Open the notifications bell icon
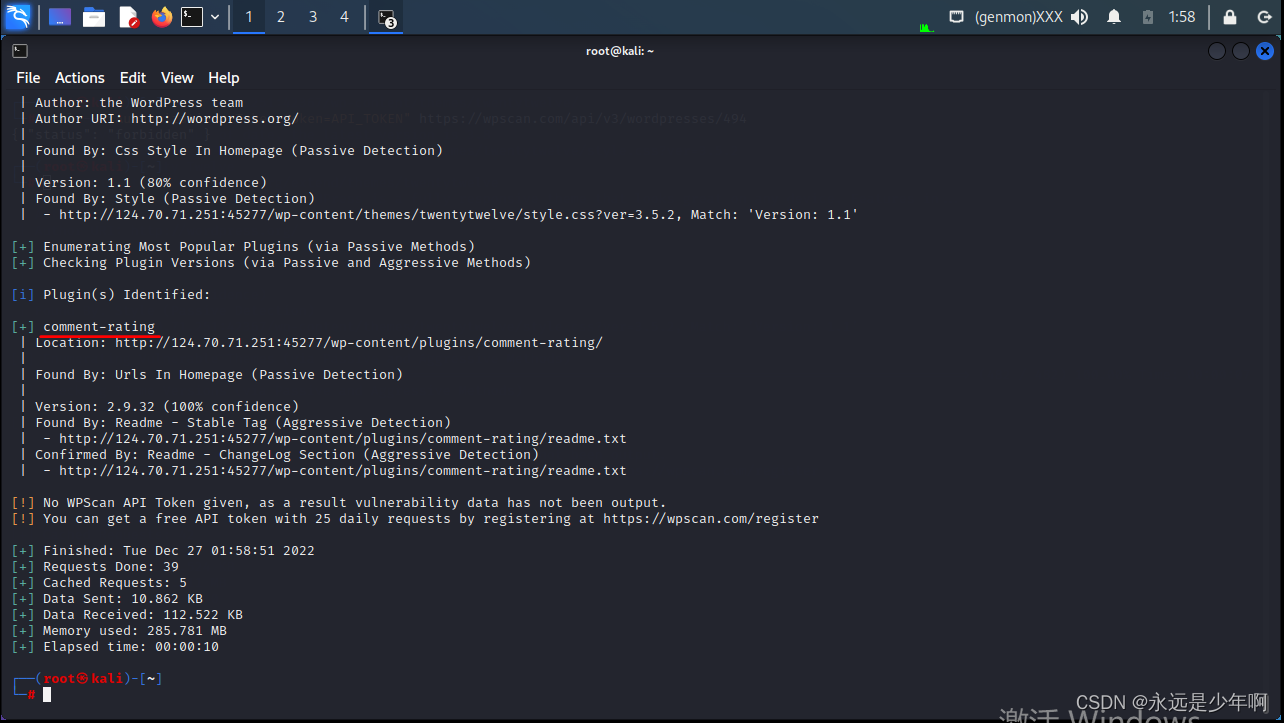Viewport: 1284px width, 723px height. (1114, 17)
